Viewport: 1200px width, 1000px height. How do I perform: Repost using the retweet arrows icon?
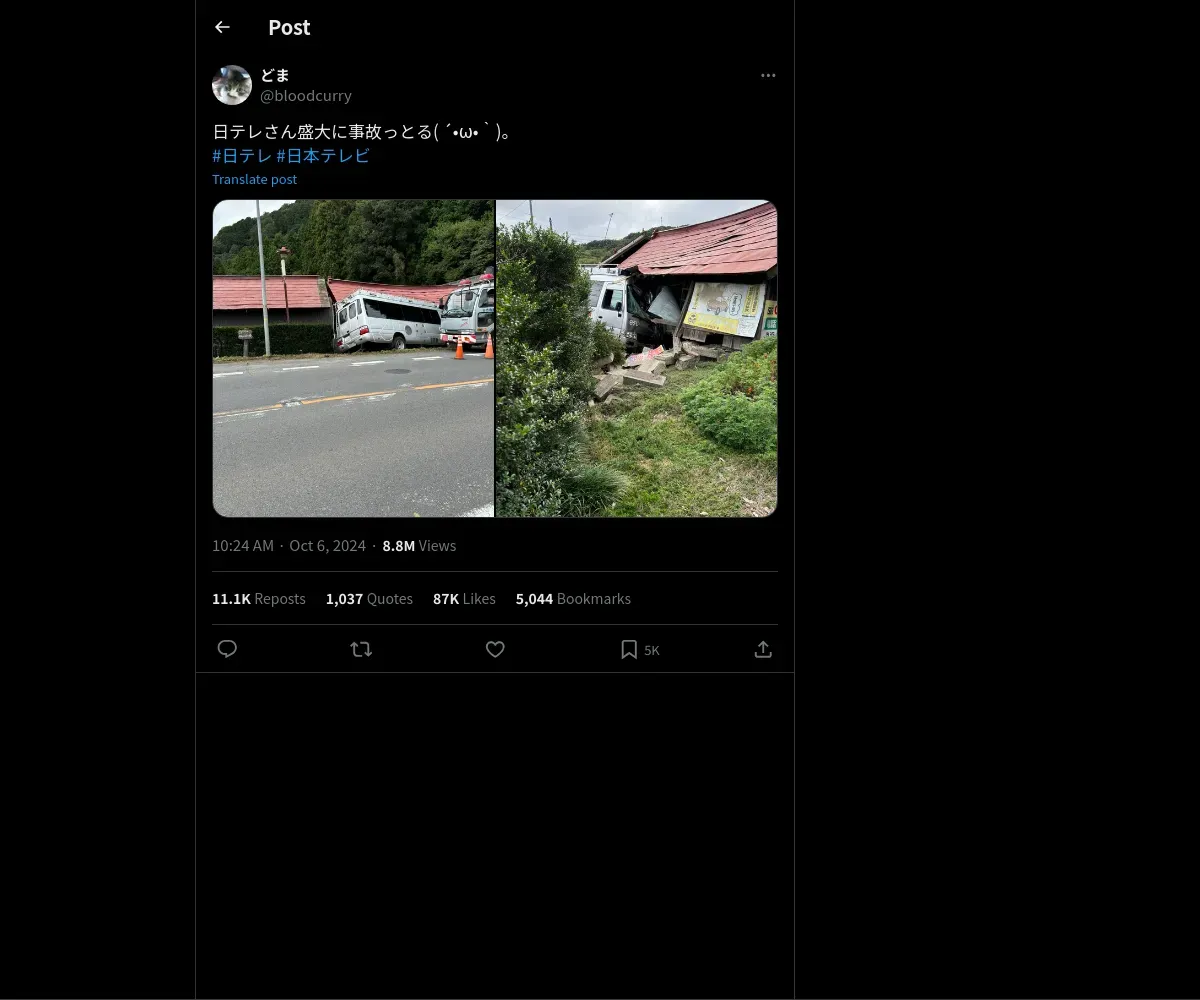361,649
